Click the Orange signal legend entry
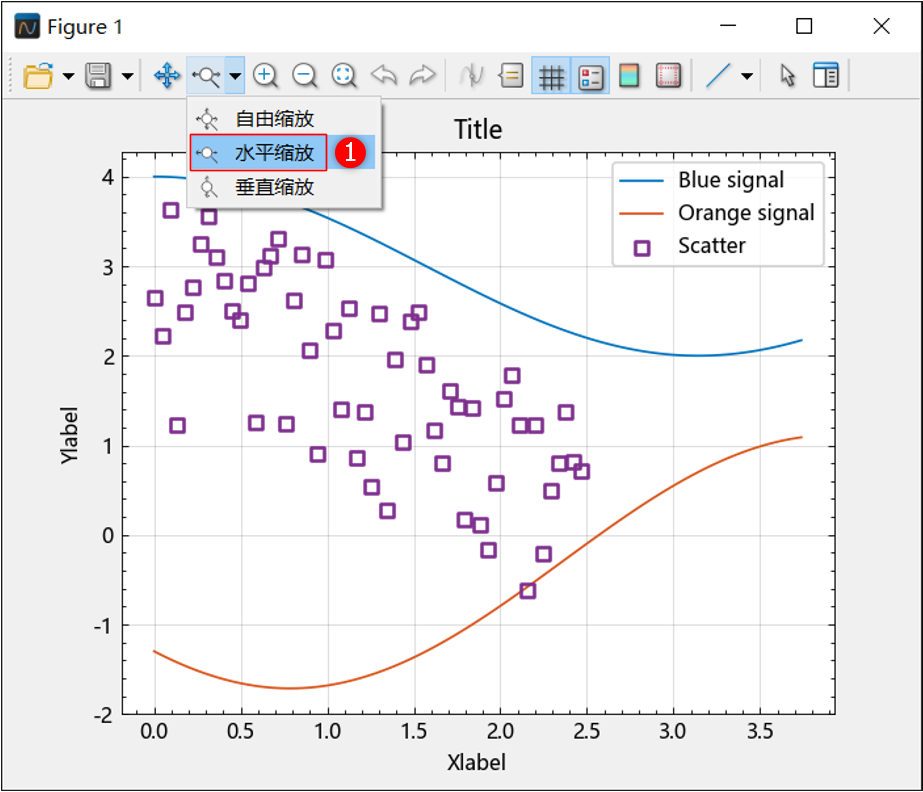923x792 pixels. click(745, 213)
